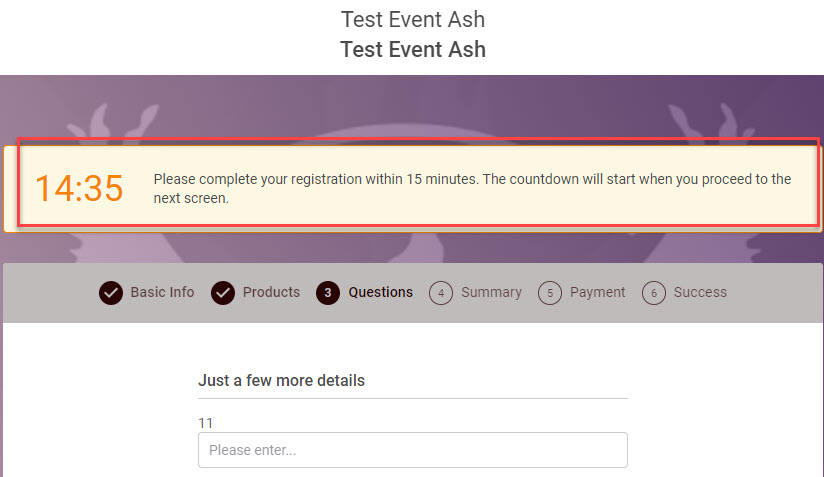Click the Products checkmark icon

[x=222, y=293]
